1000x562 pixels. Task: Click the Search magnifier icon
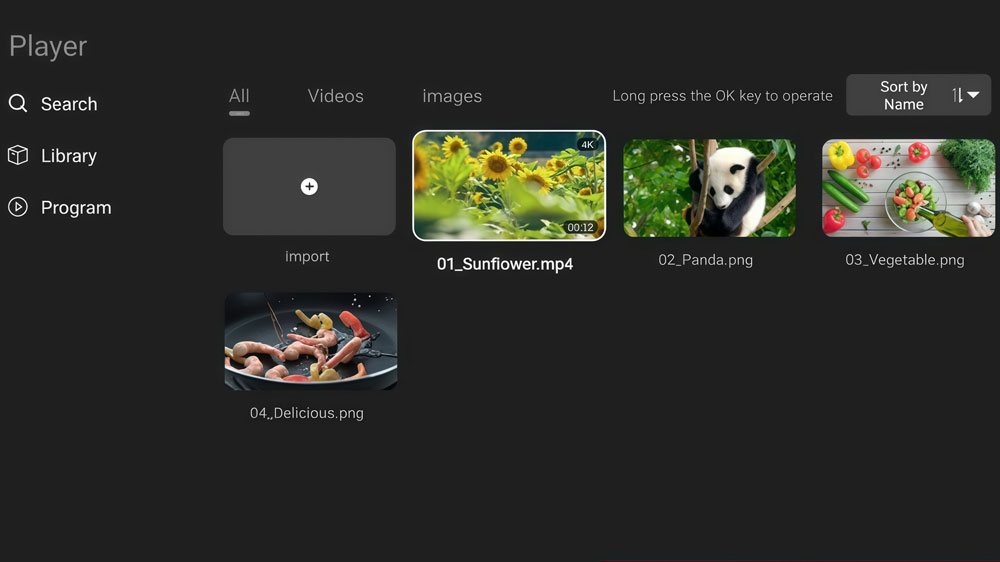pyautogui.click(x=18, y=103)
